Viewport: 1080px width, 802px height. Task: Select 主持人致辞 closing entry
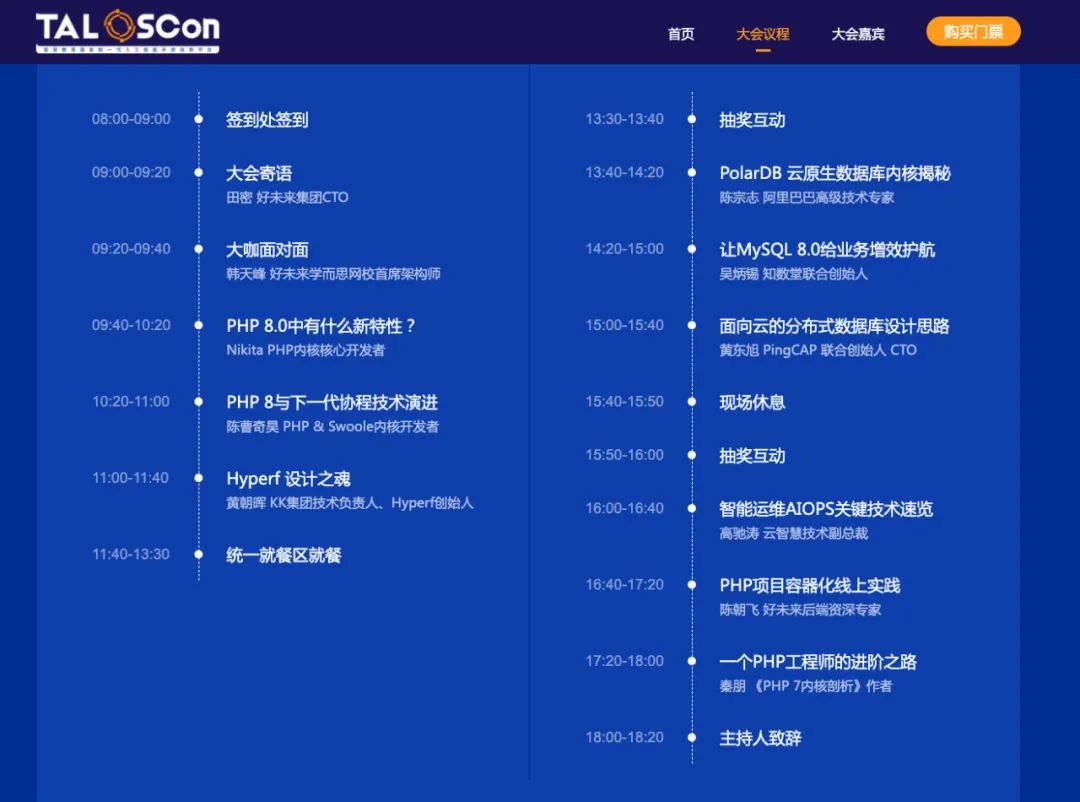(x=760, y=739)
